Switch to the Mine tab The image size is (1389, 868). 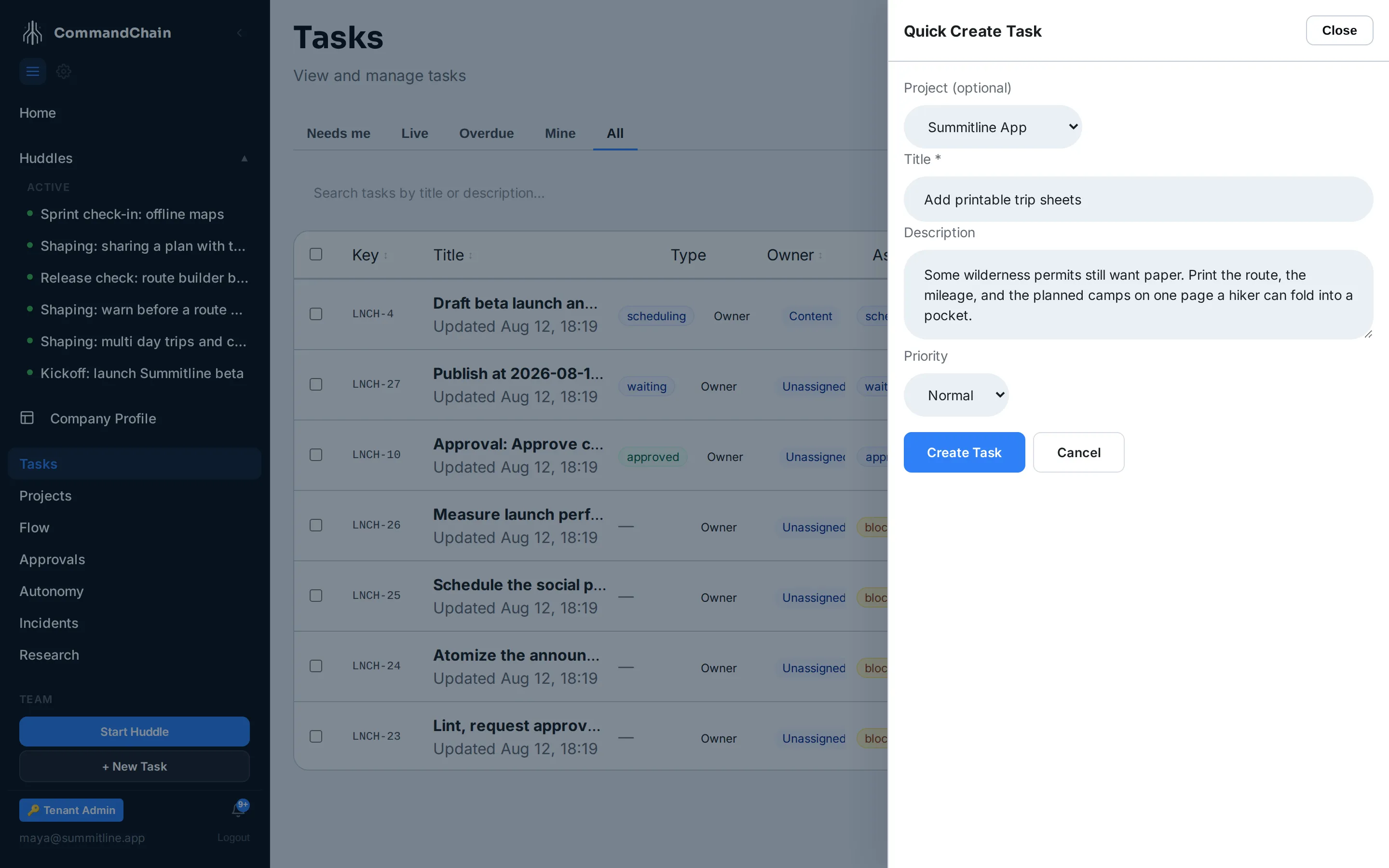pos(560,133)
